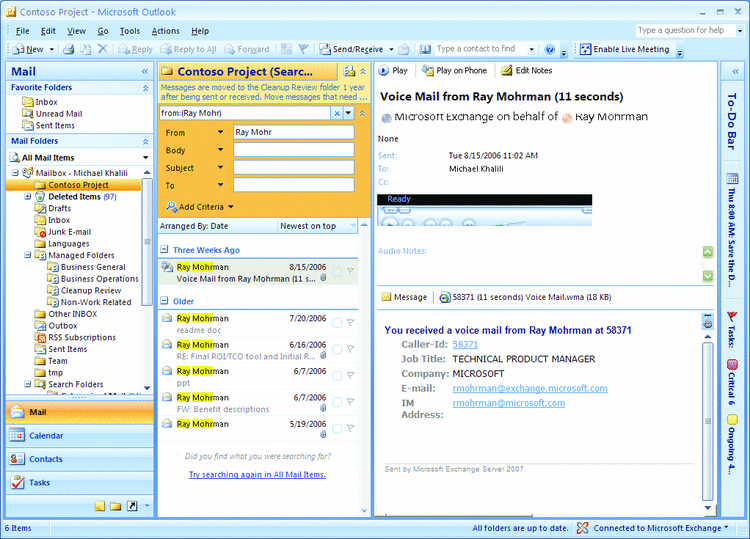Click Try searching again in All Mail Items
Screen dimensions: 750x539
pyautogui.click(x=257, y=475)
